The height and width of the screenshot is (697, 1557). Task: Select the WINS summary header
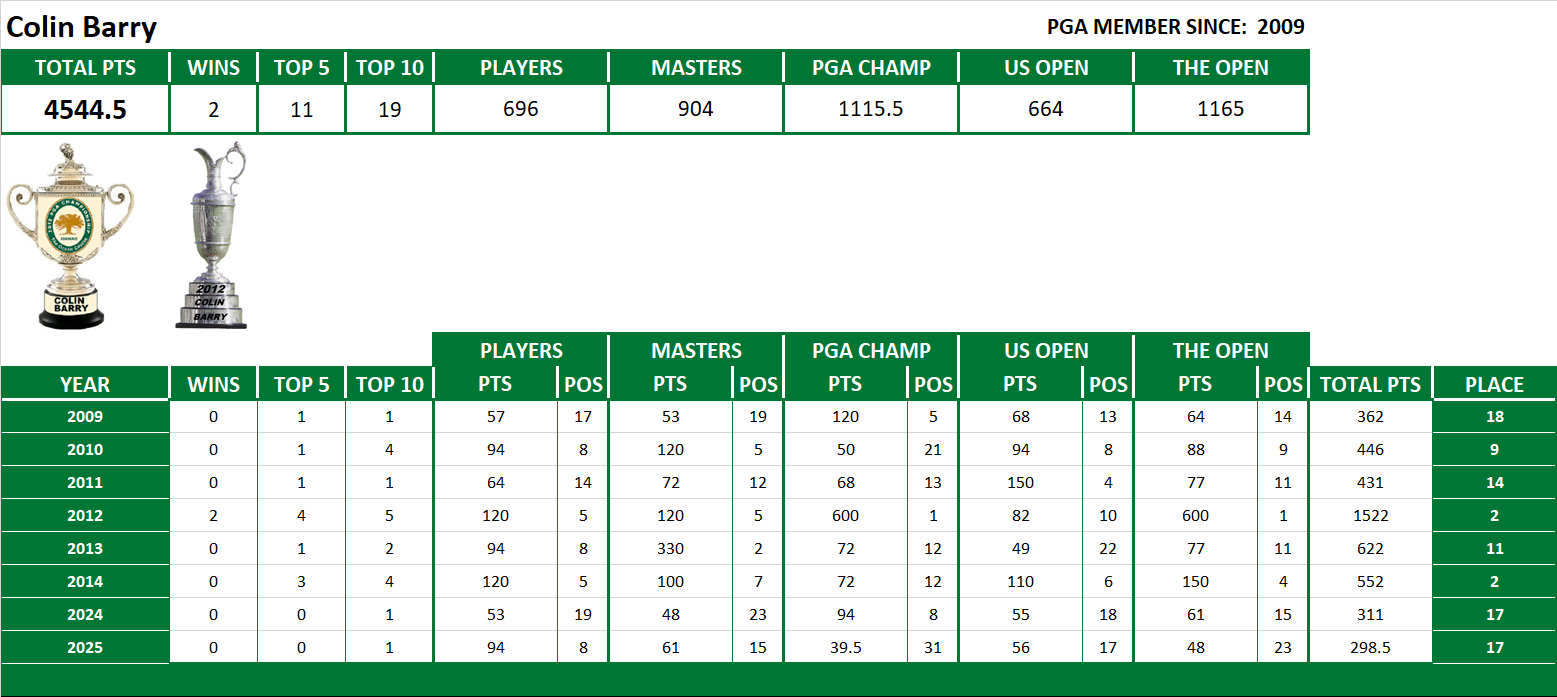point(214,67)
